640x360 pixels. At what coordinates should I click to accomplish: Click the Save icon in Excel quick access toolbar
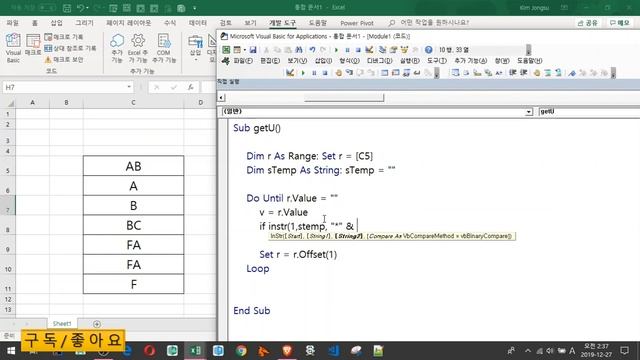(x=67, y=8)
